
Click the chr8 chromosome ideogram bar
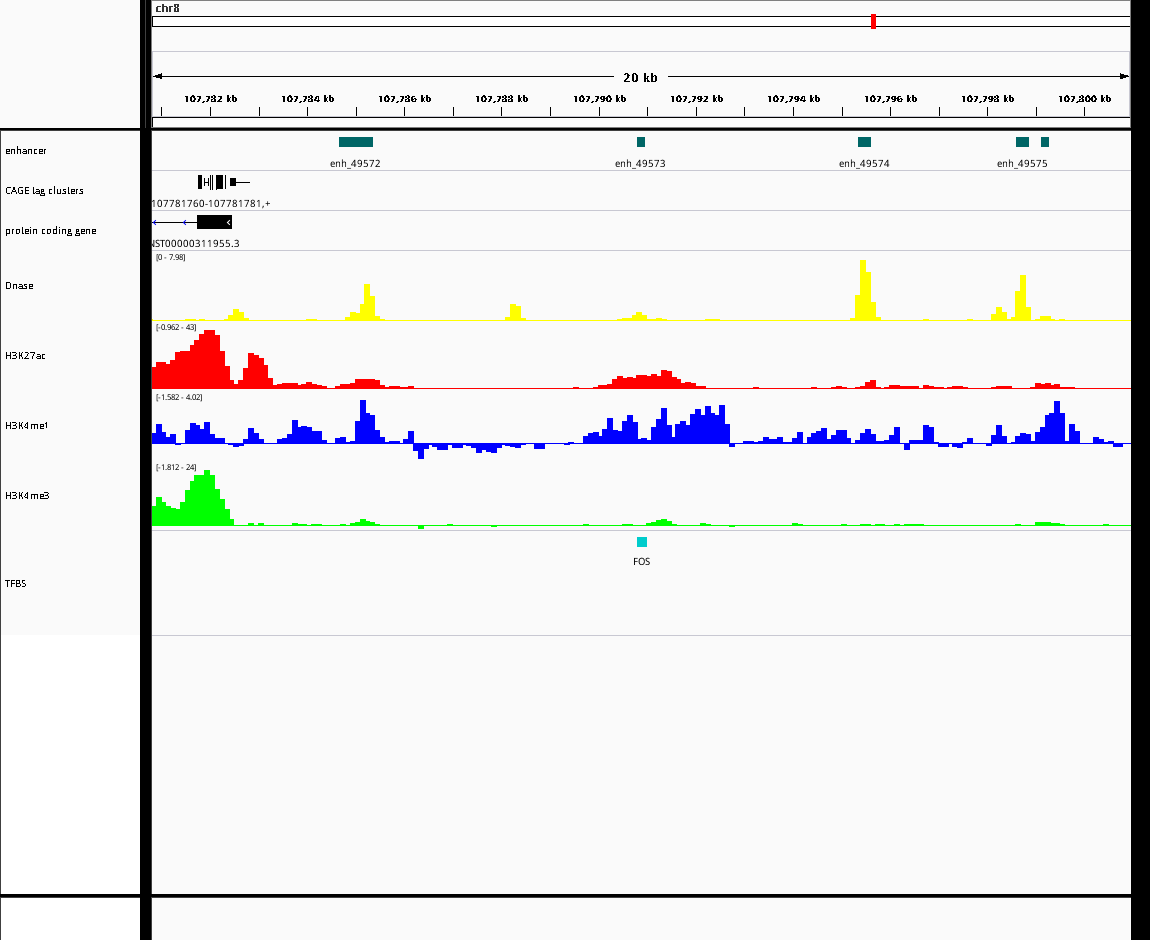click(x=641, y=22)
